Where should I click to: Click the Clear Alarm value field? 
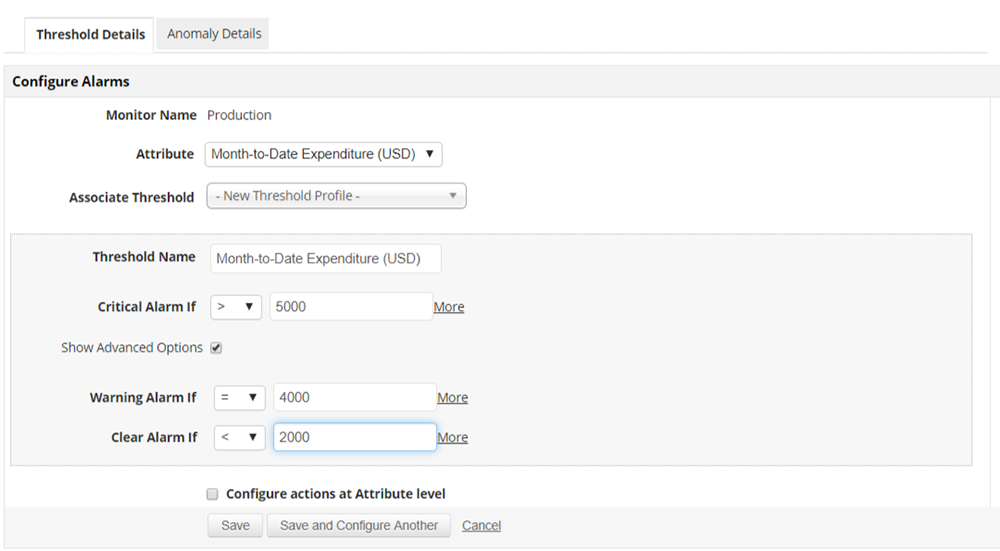point(355,437)
